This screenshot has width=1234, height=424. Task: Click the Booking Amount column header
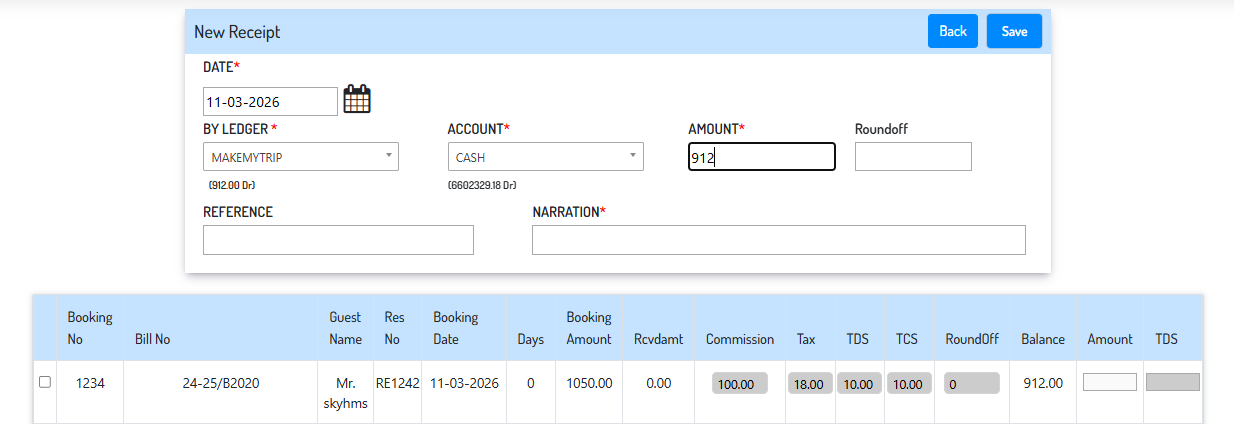click(x=589, y=328)
